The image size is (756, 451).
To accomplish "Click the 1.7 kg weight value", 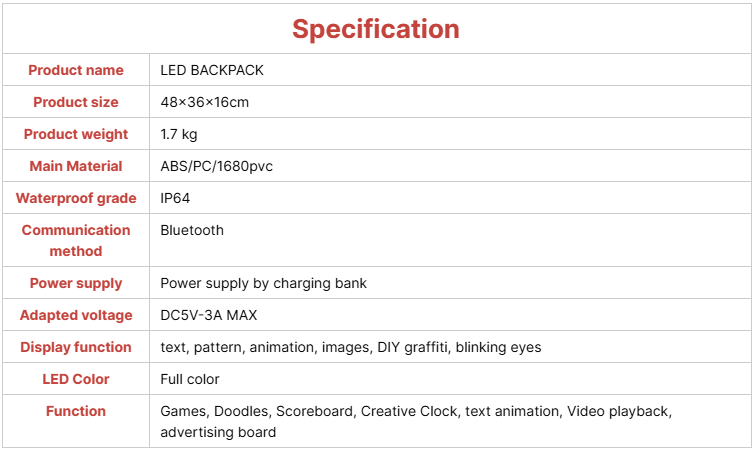I will tap(178, 134).
